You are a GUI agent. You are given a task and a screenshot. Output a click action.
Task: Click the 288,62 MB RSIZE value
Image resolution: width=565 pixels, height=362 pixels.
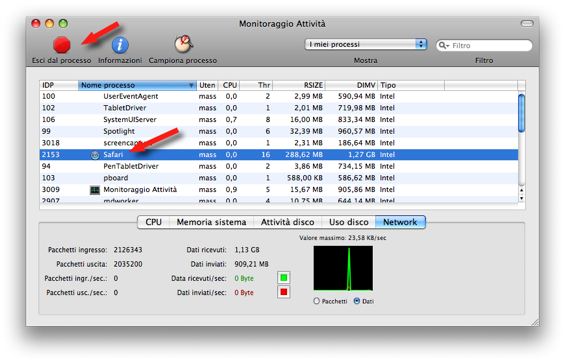click(x=304, y=155)
